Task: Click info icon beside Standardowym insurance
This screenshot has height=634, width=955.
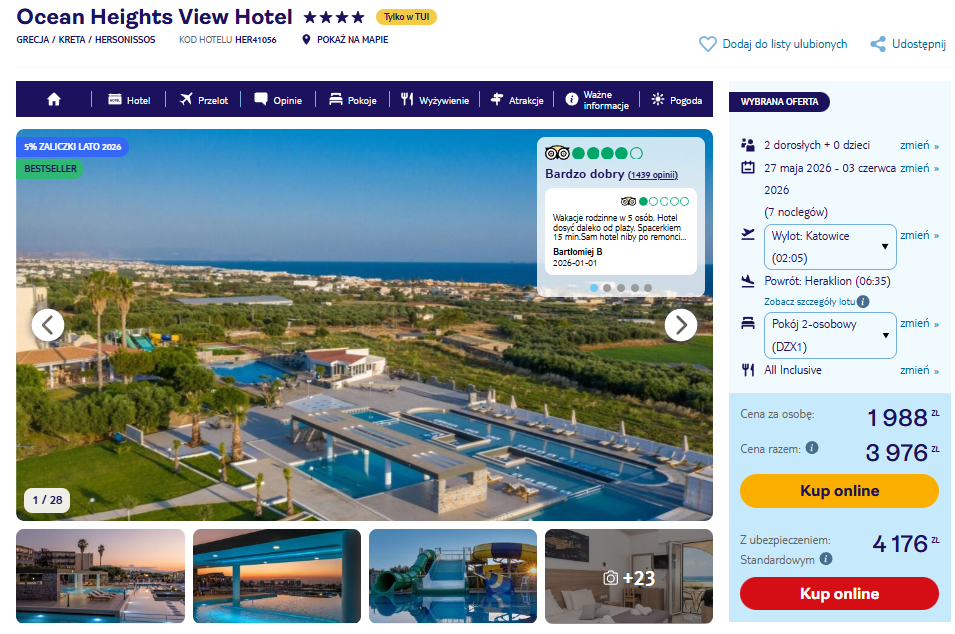Action: click(826, 558)
